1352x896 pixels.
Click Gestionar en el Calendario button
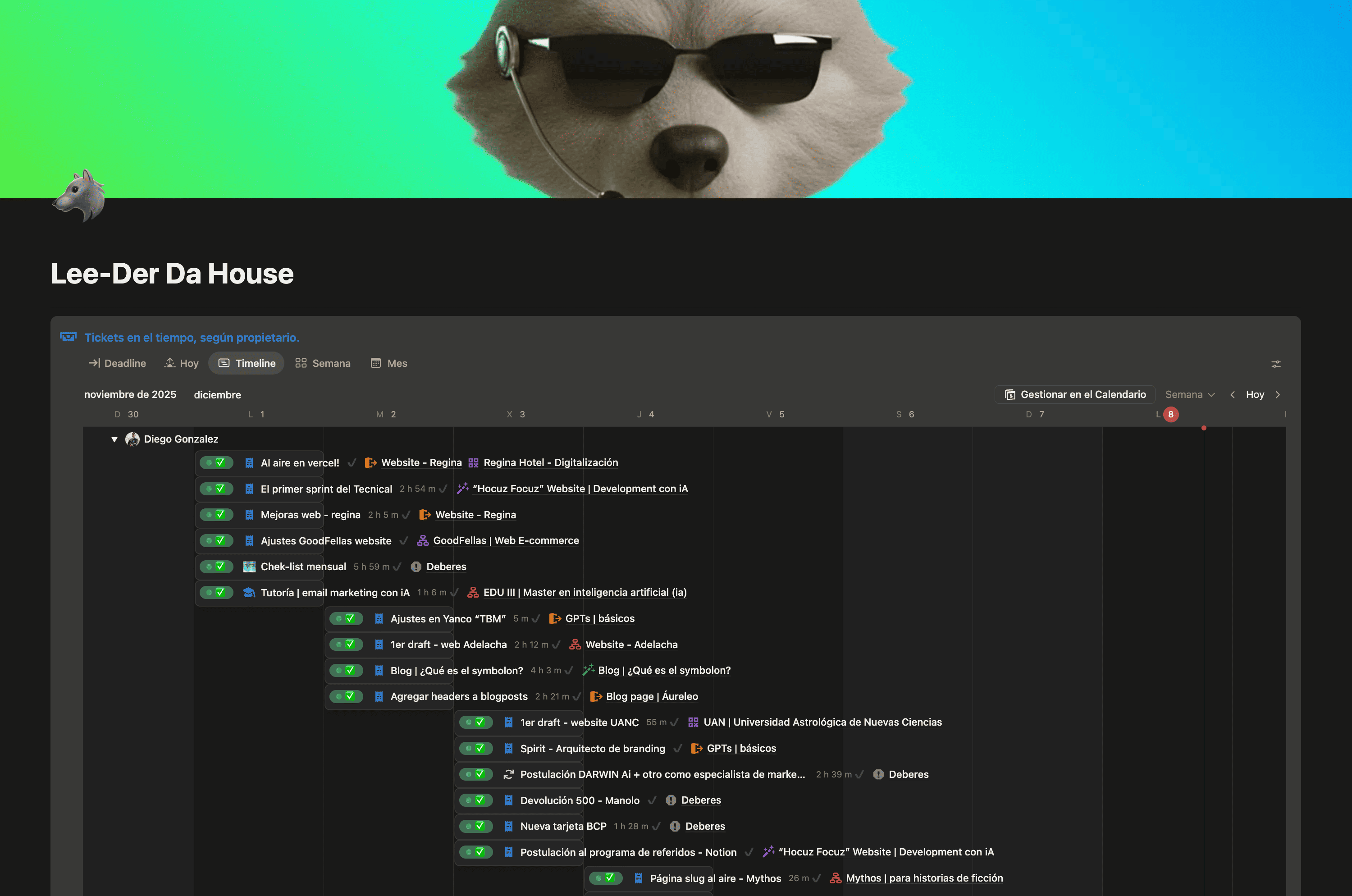point(1075,395)
